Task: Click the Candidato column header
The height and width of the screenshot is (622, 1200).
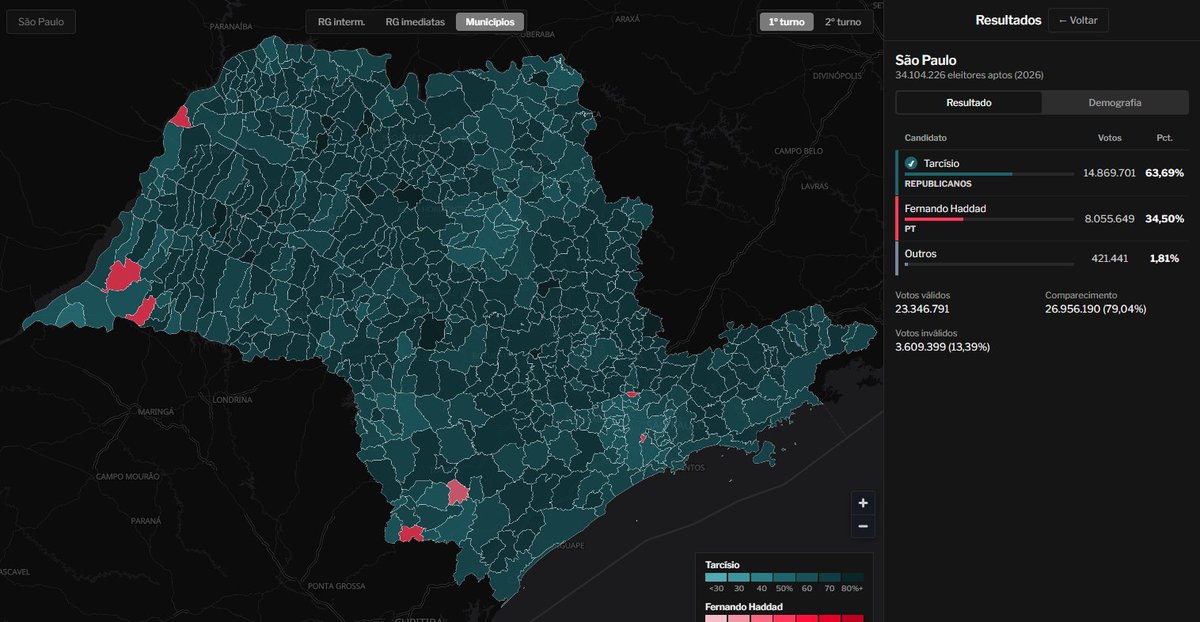Action: pos(926,137)
